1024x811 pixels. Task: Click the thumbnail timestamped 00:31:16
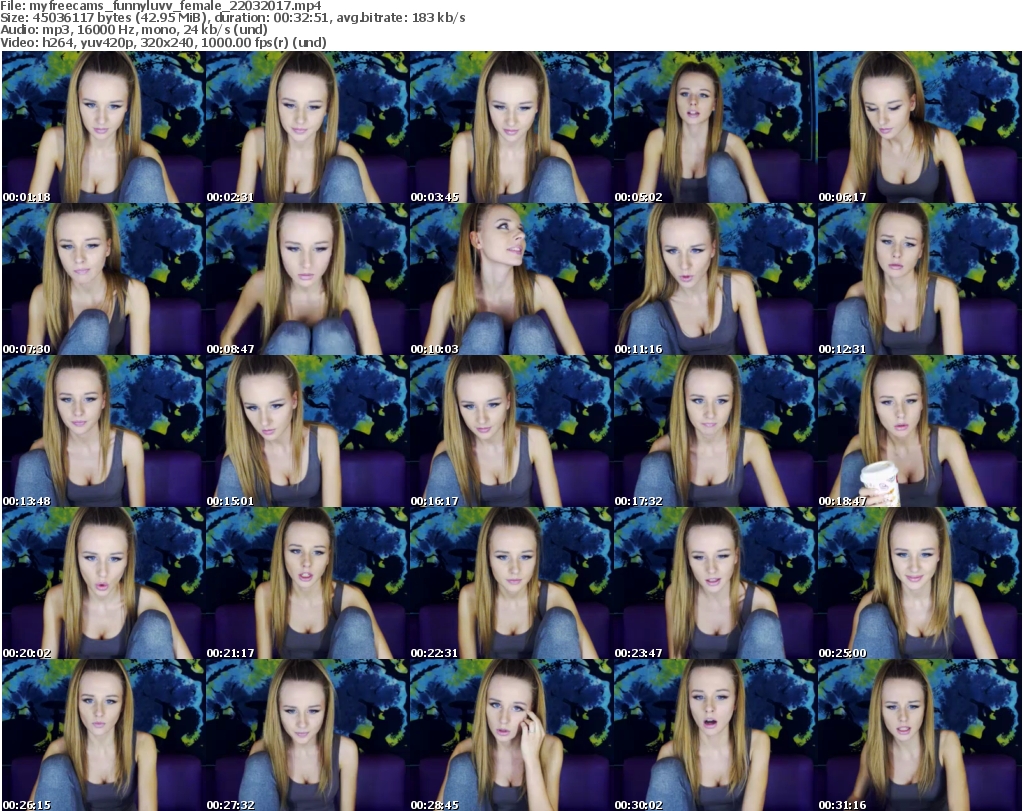pos(919,735)
